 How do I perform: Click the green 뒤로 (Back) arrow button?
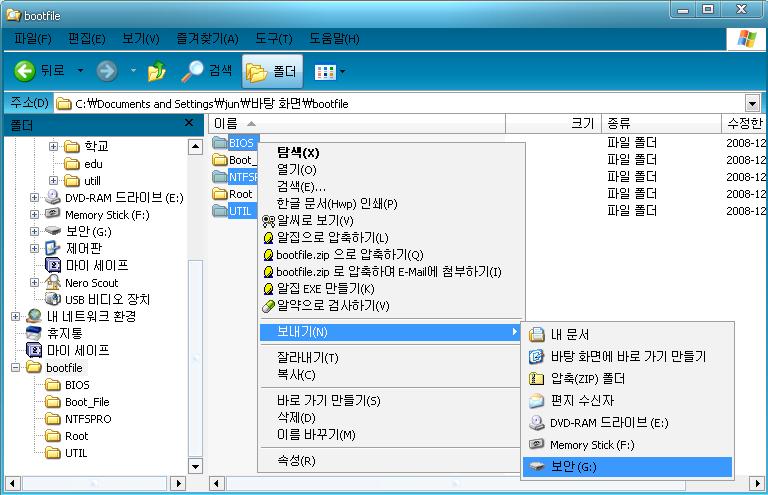[x=26, y=71]
